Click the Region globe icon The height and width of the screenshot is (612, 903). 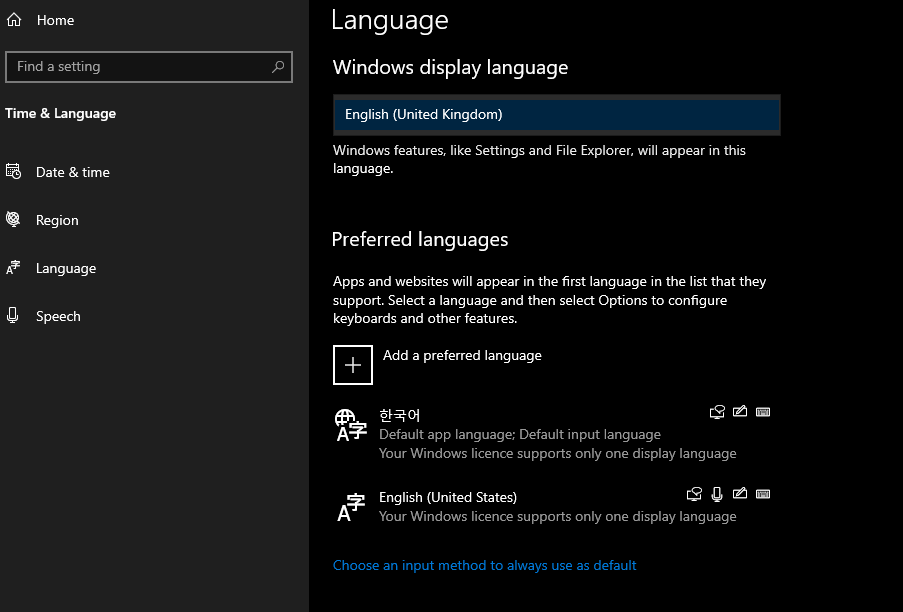13,219
